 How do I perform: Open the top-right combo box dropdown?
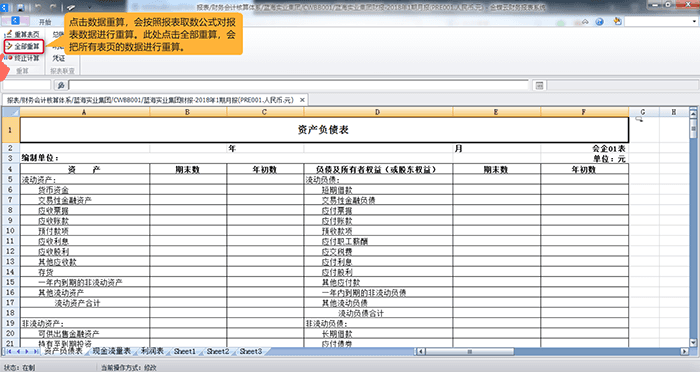click(694, 21)
